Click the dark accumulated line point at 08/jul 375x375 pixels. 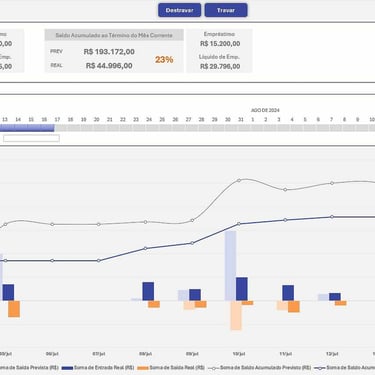(145, 248)
